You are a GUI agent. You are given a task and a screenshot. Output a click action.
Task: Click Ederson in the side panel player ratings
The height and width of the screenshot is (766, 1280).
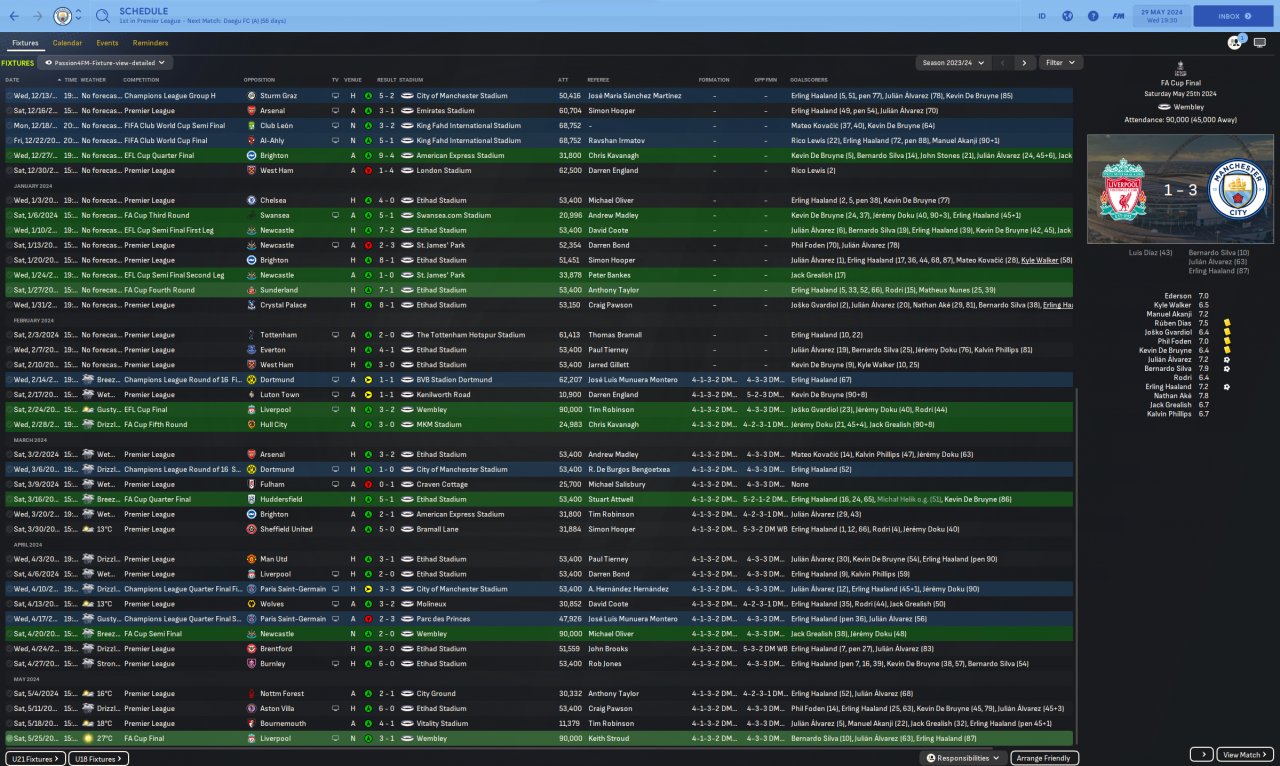1178,296
